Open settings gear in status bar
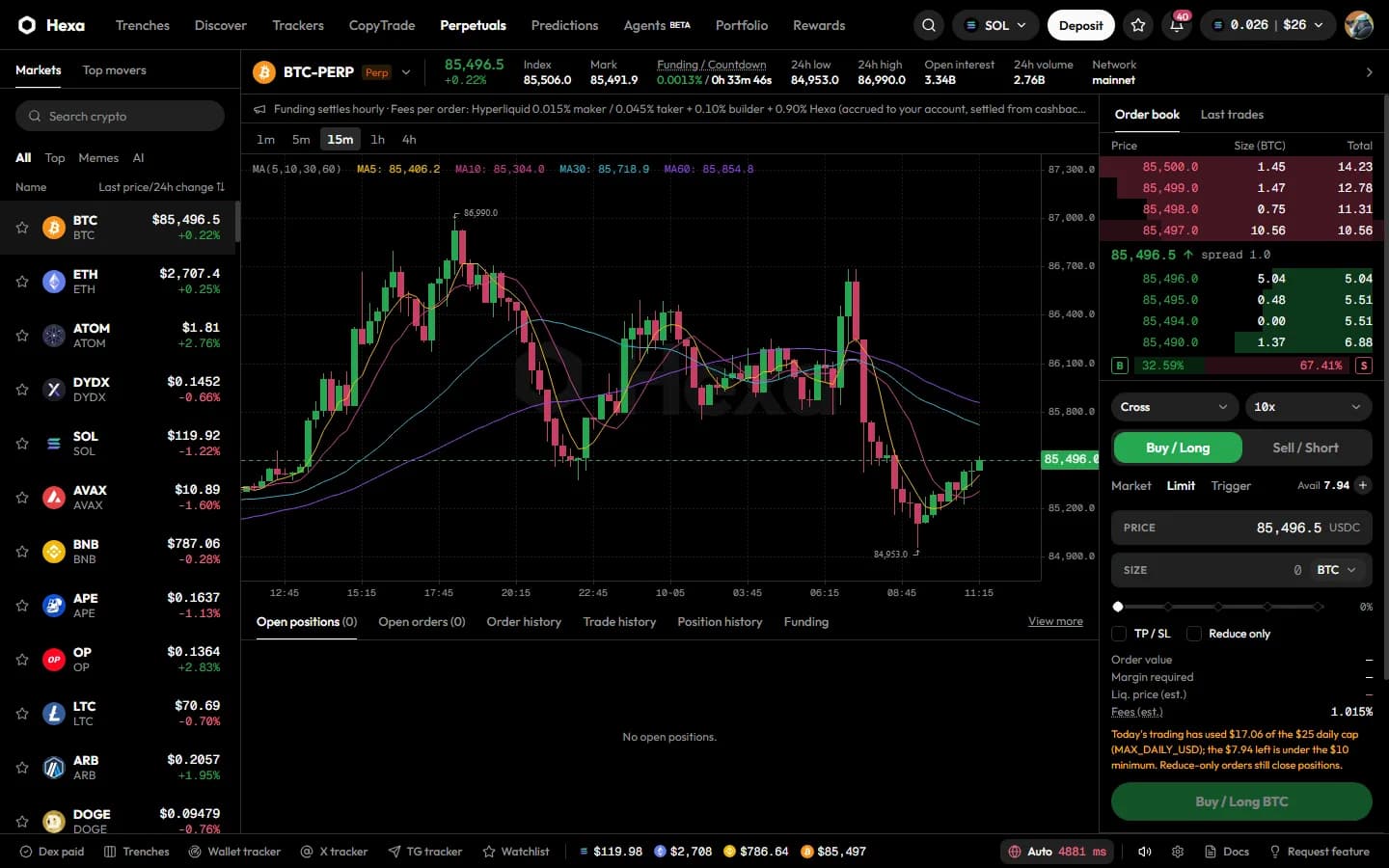Screen dimensions: 1389x868 (1178, 852)
